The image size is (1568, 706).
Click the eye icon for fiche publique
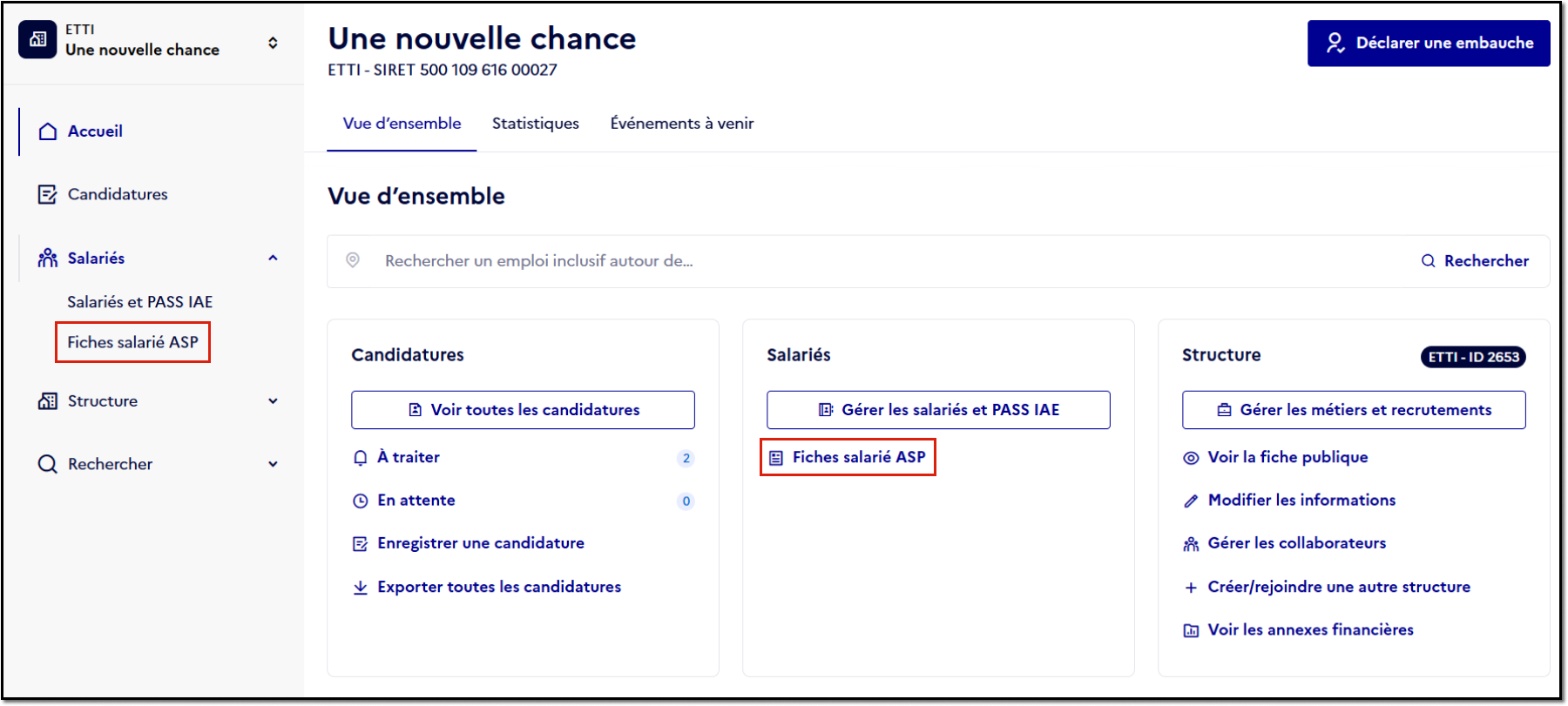coord(1191,458)
